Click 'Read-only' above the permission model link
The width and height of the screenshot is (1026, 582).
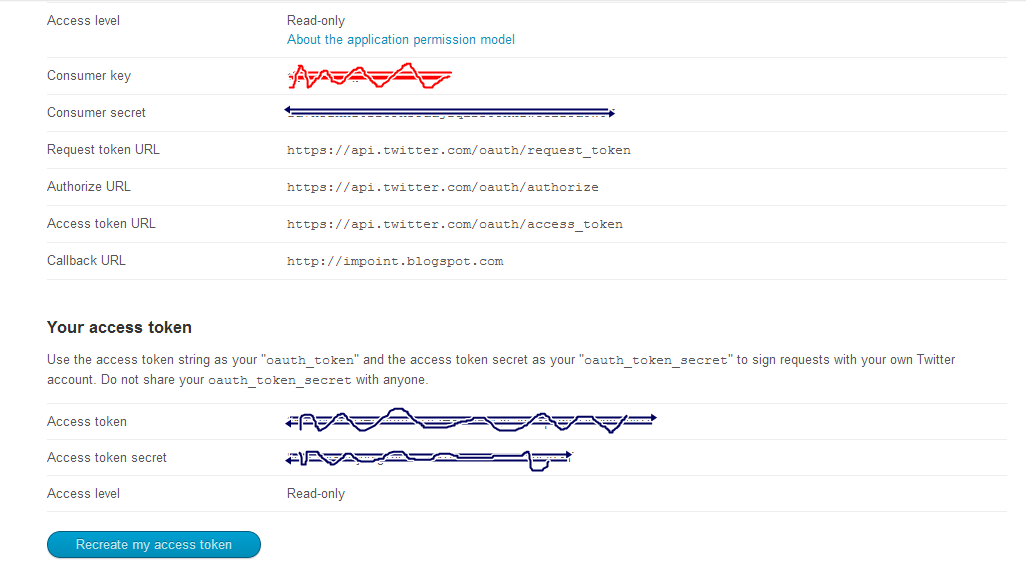click(316, 20)
